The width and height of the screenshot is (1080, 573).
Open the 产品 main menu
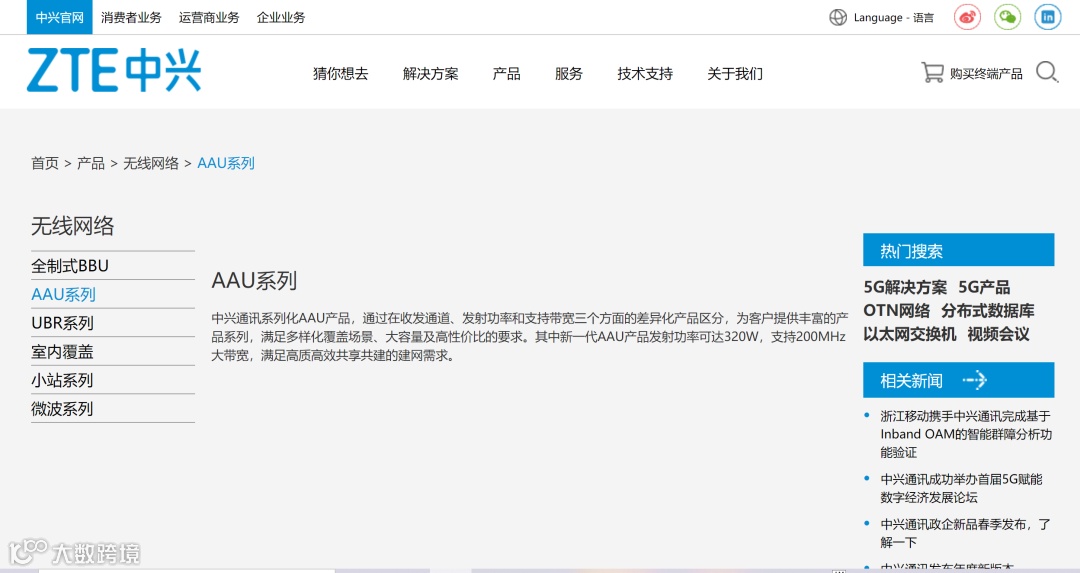point(506,74)
